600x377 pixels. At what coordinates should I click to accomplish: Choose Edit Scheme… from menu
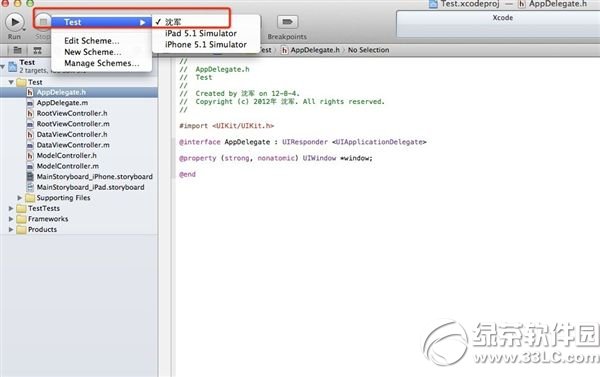92,41
